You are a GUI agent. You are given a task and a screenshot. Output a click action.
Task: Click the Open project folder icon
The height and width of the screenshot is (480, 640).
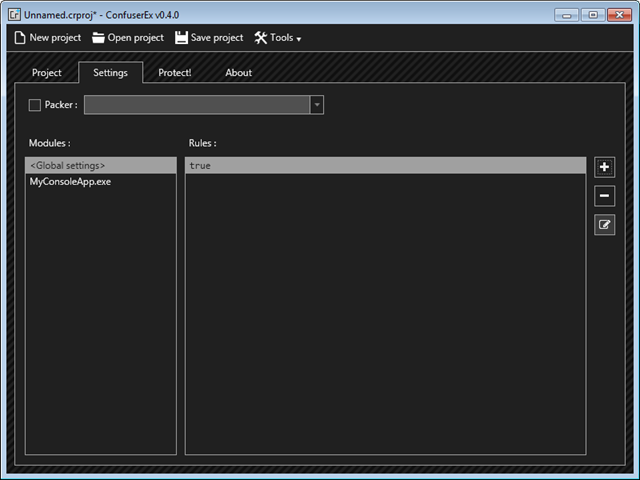pos(98,38)
